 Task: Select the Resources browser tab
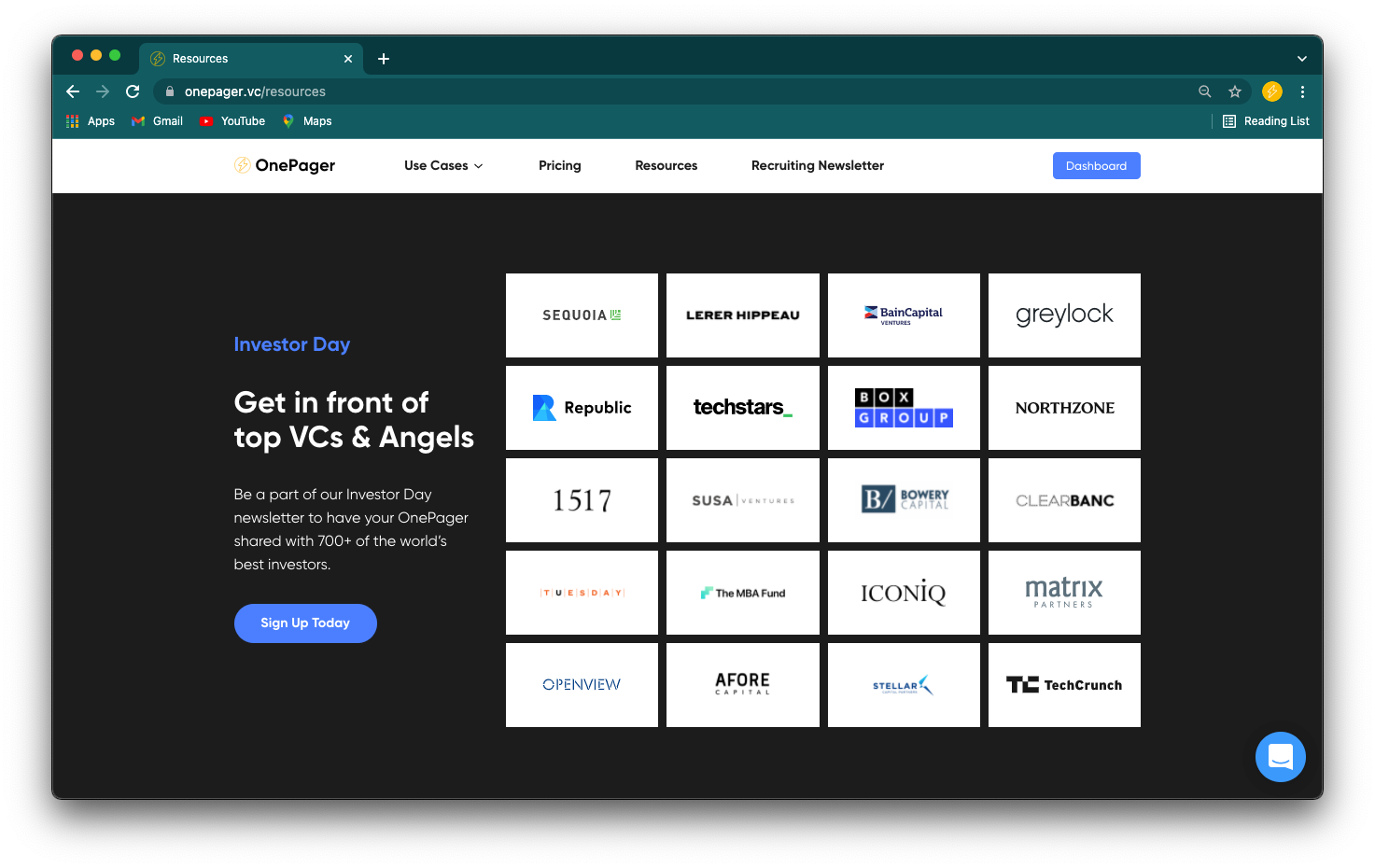click(x=251, y=59)
